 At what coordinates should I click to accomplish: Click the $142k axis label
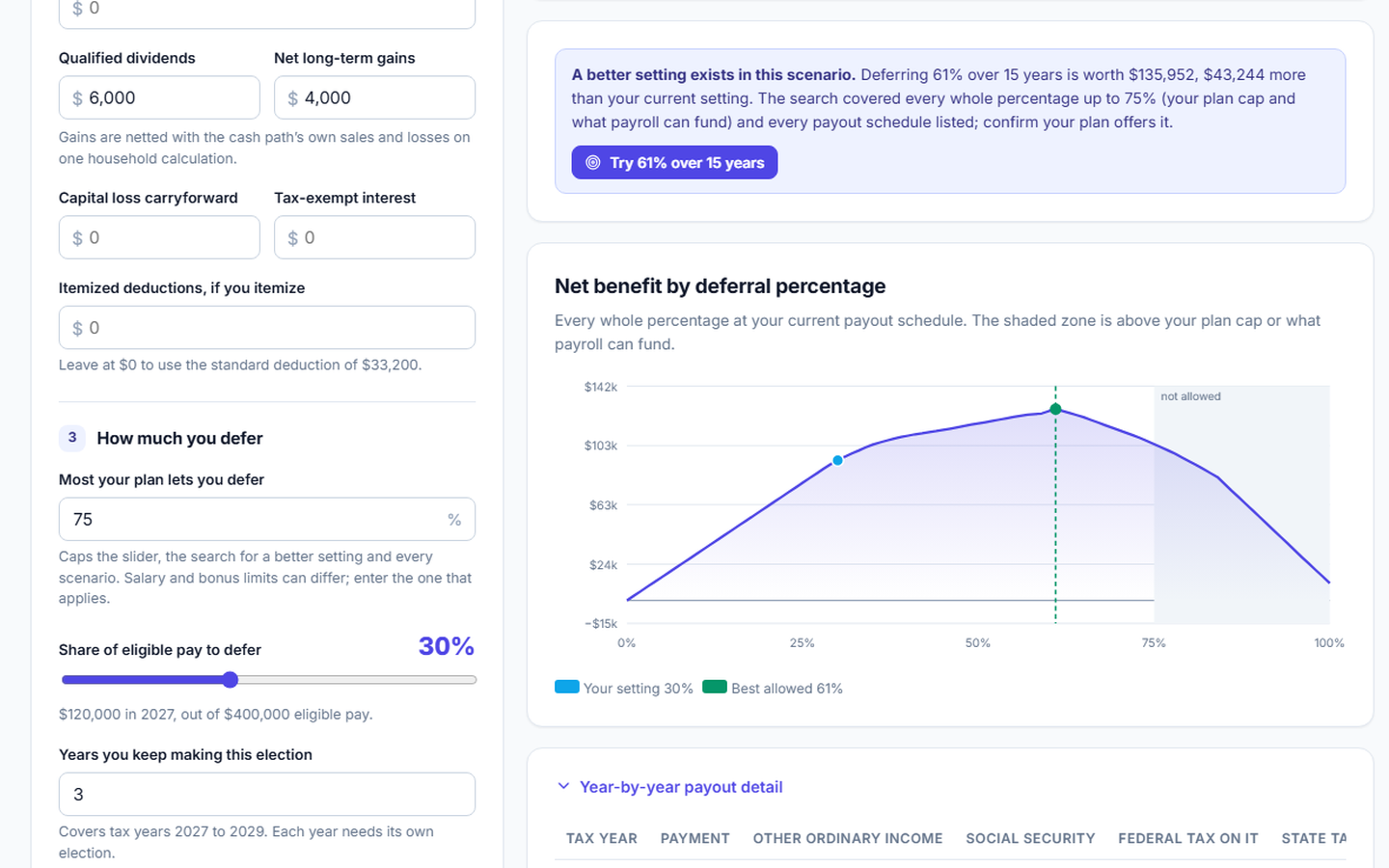(x=600, y=387)
